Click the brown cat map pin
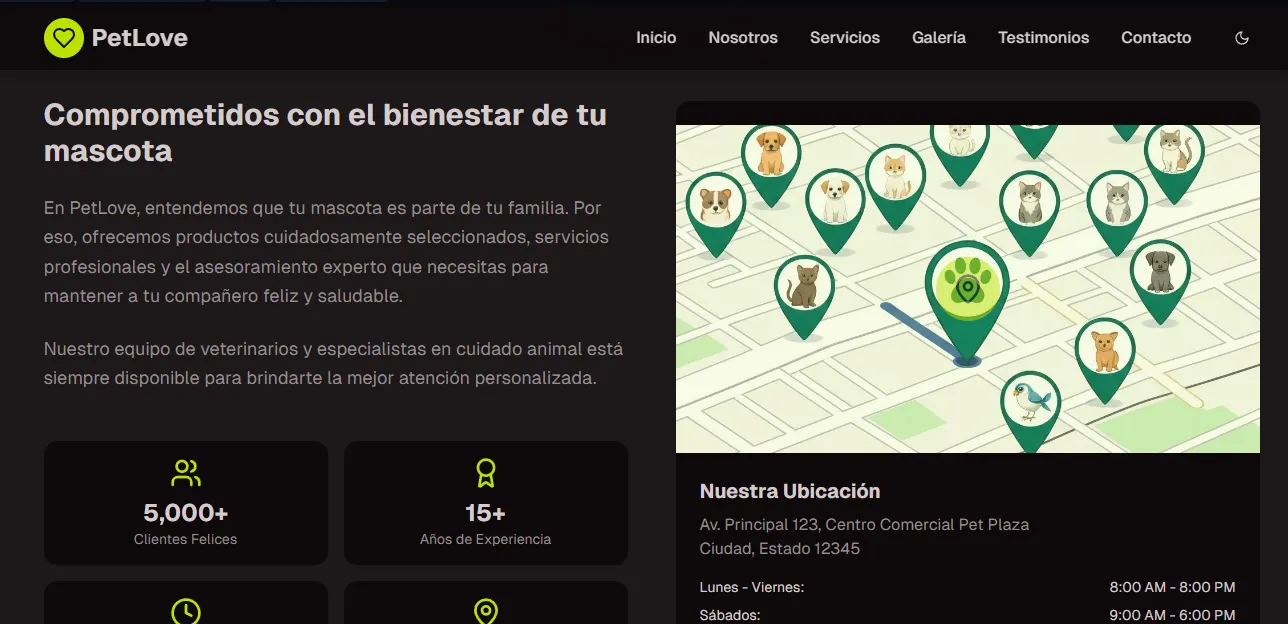 point(804,286)
